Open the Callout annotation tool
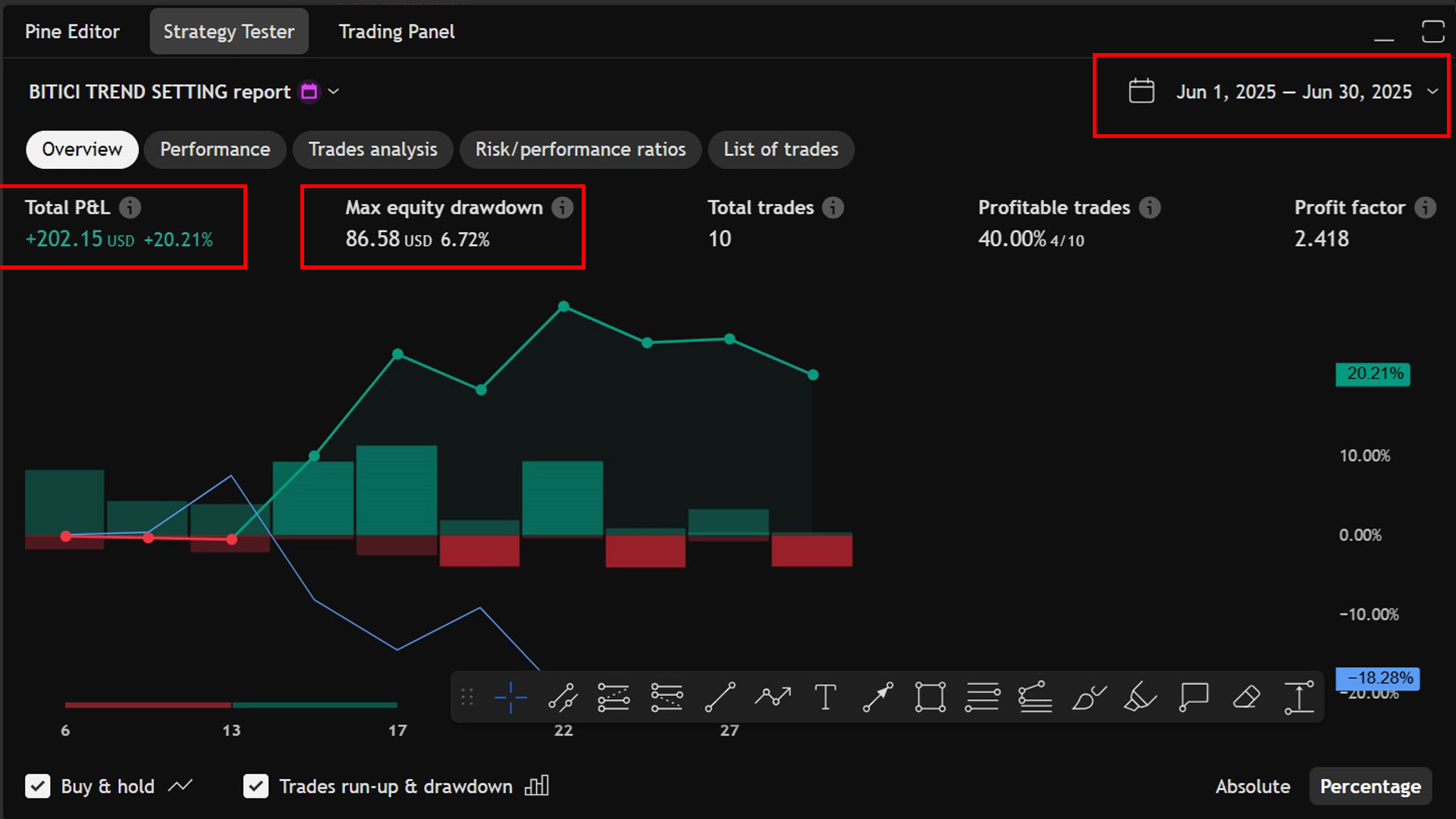The height and width of the screenshot is (819, 1456). 1194,696
